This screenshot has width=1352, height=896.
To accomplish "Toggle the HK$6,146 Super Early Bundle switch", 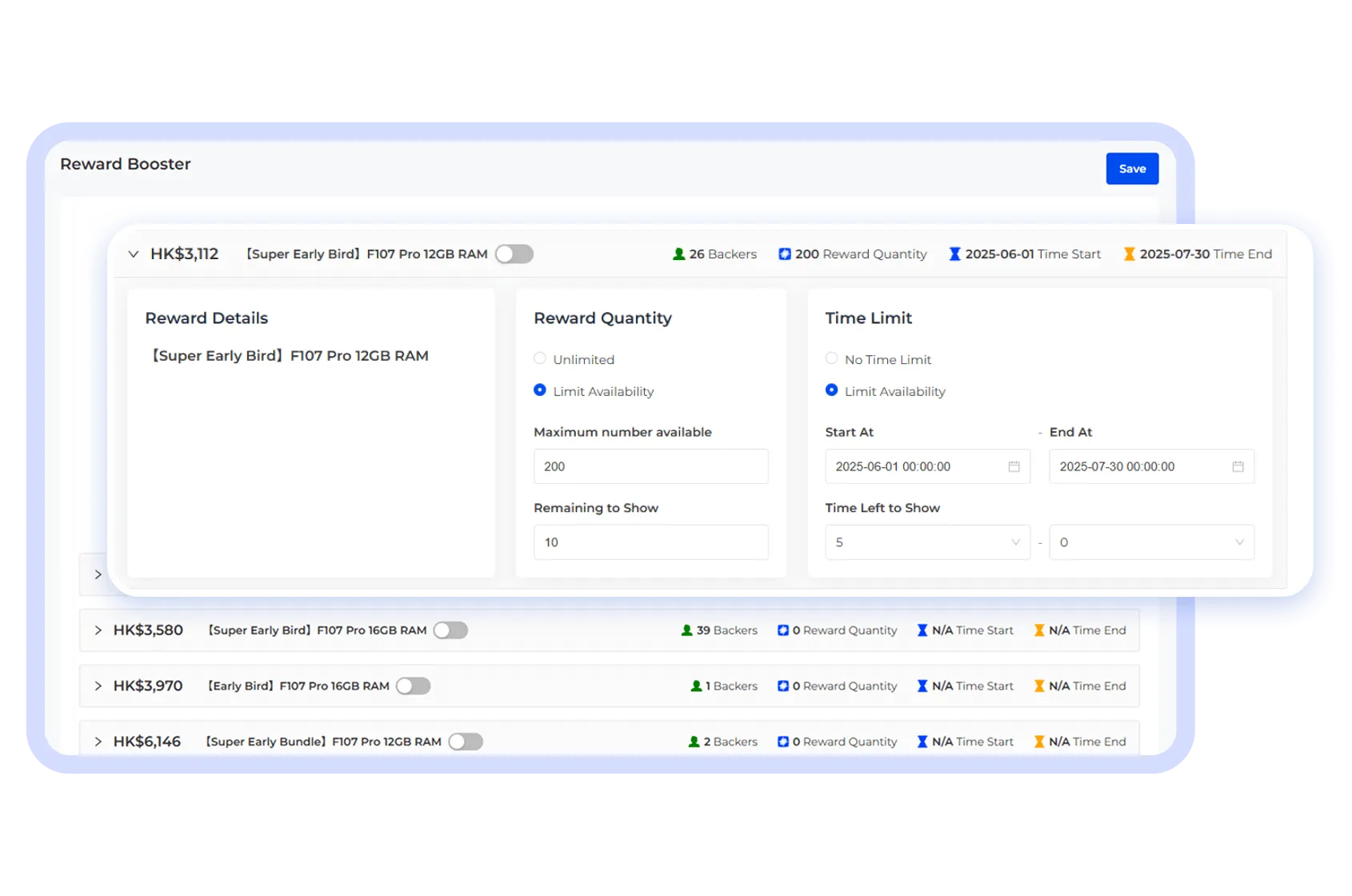I will 466,742.
